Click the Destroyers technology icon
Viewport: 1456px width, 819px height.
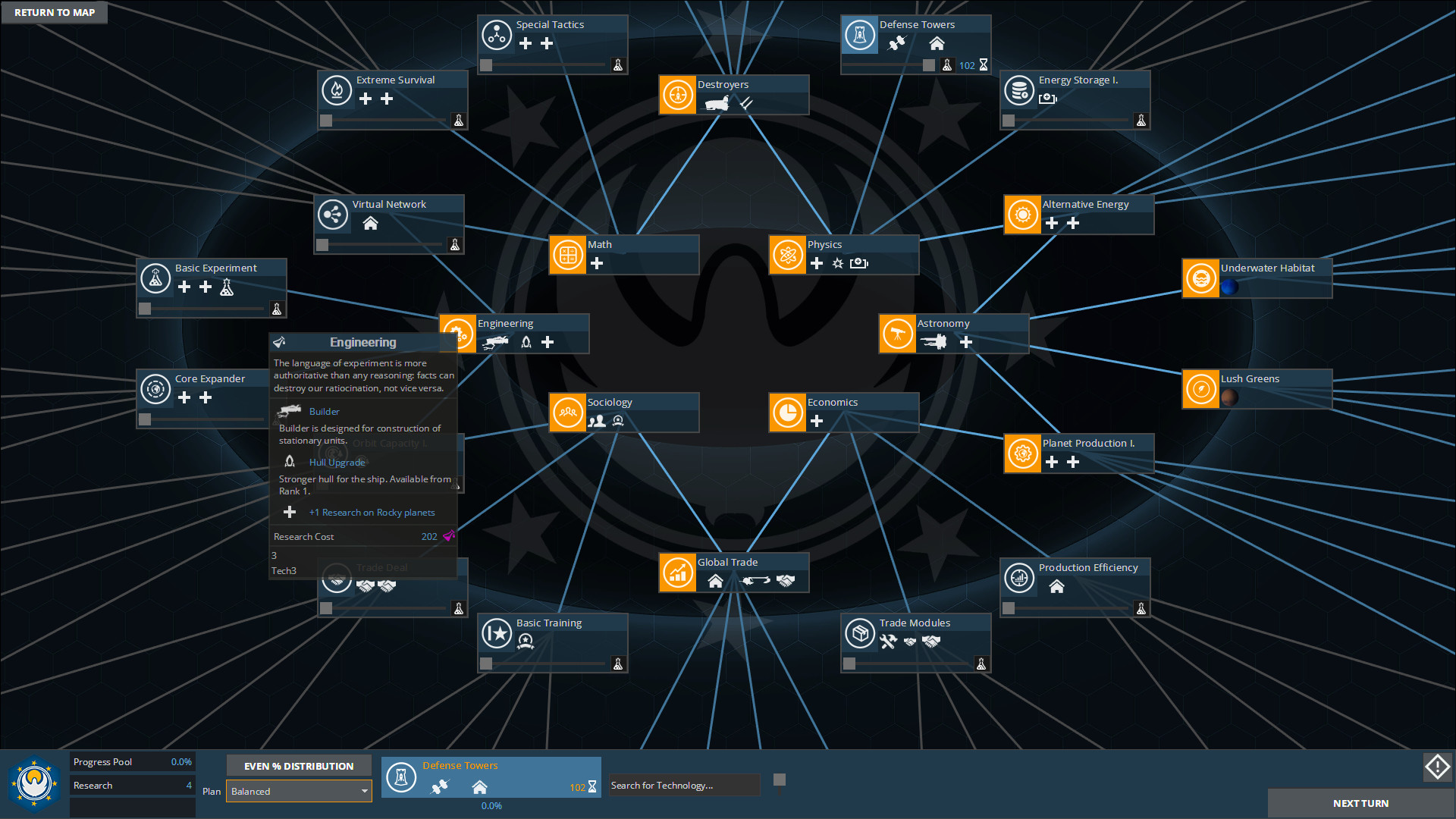click(x=677, y=96)
